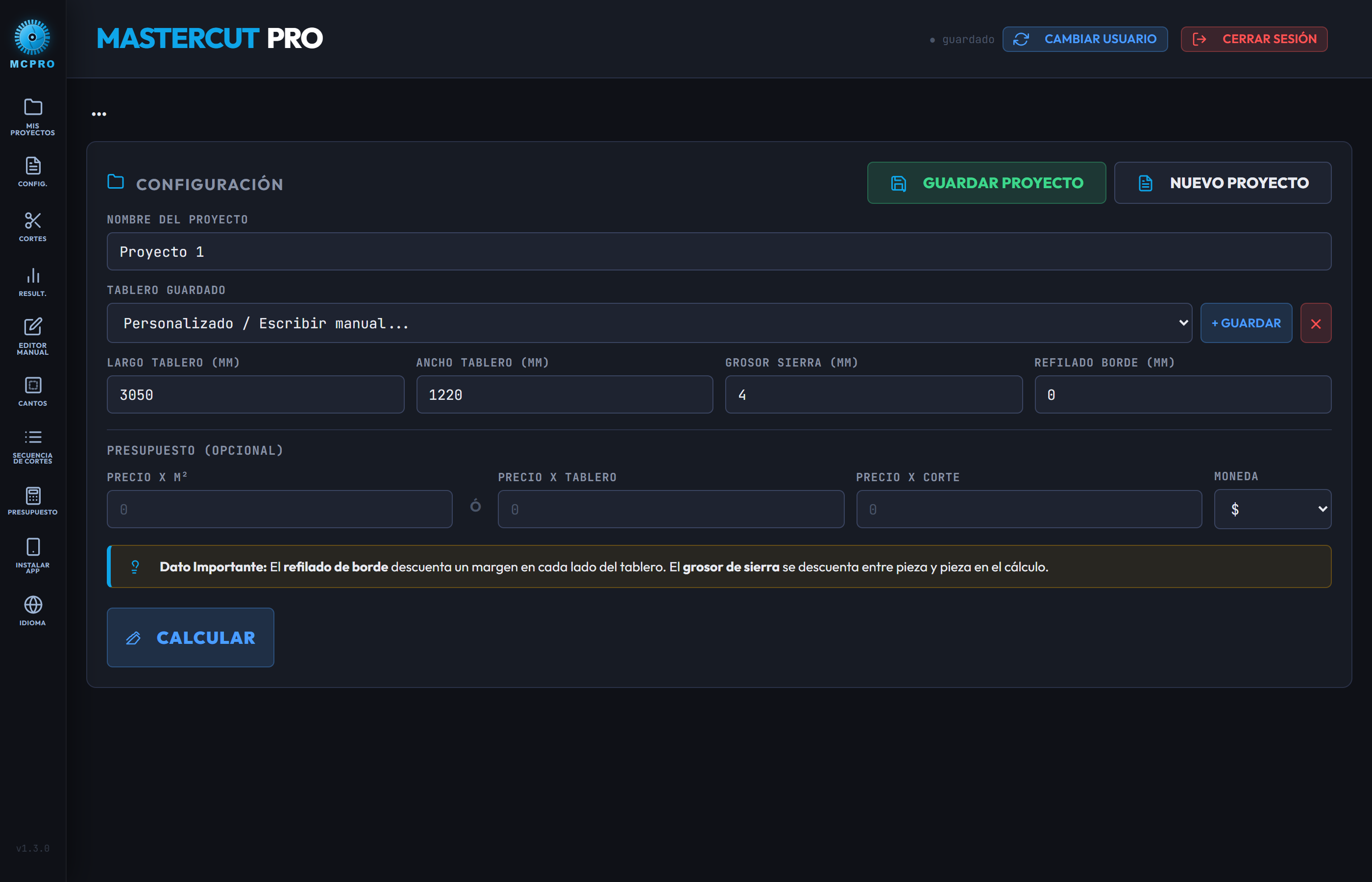Click the Grosor Sierra field
1372x882 pixels.
pyautogui.click(x=874, y=394)
